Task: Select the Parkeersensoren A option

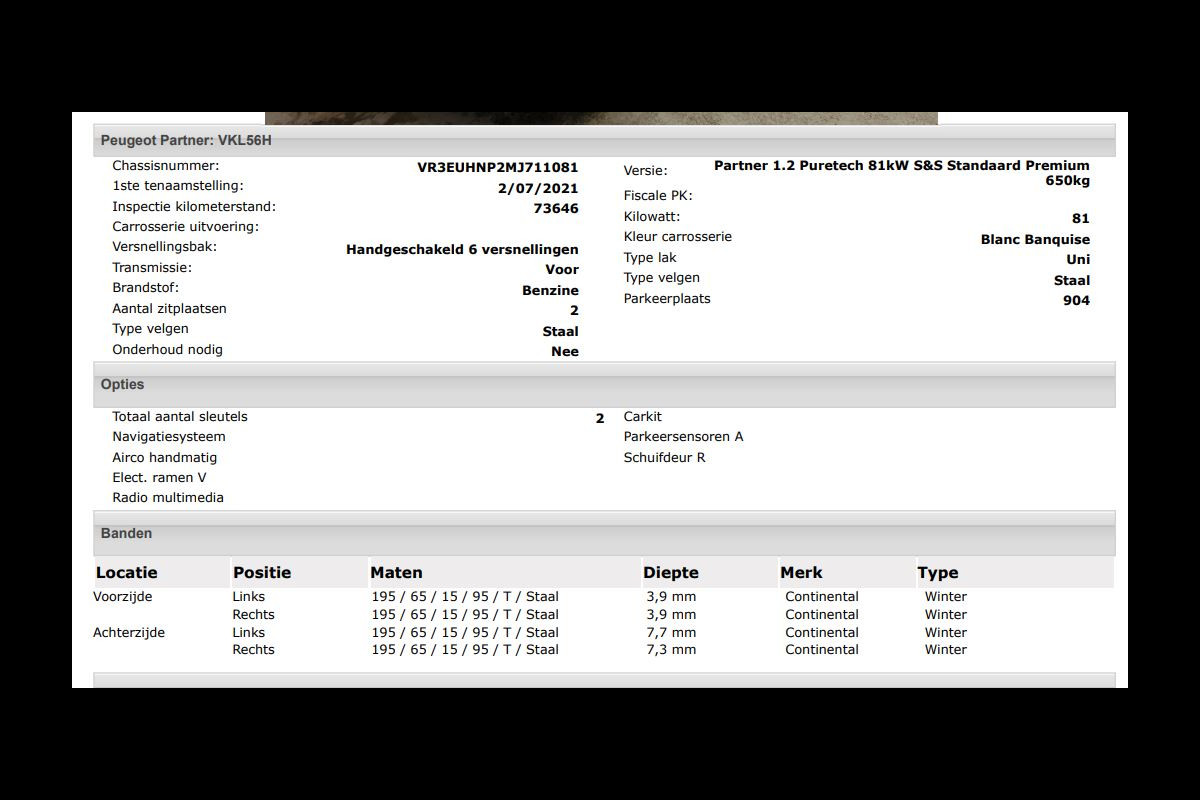Action: click(683, 437)
